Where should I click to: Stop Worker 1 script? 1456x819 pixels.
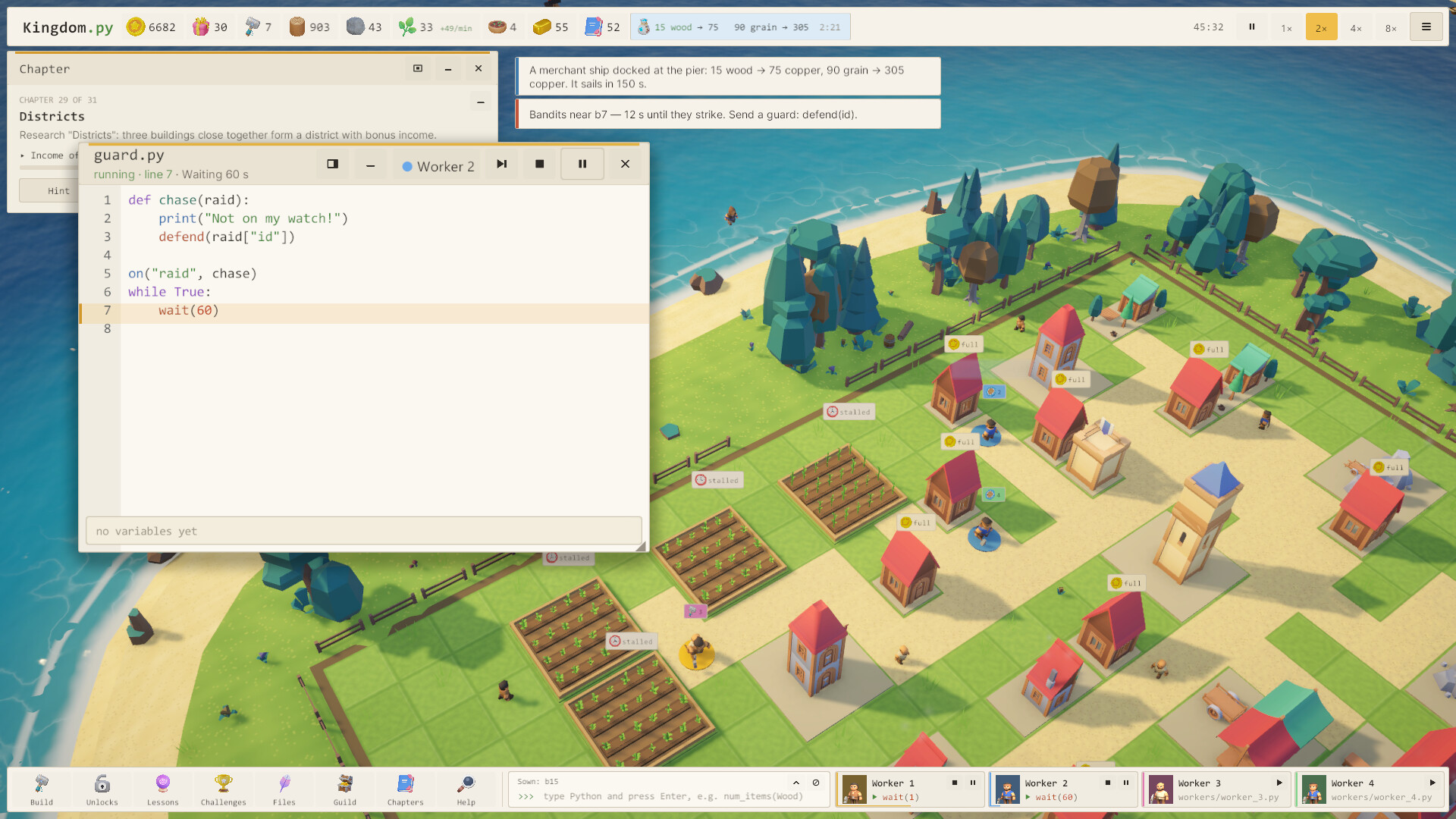click(955, 783)
